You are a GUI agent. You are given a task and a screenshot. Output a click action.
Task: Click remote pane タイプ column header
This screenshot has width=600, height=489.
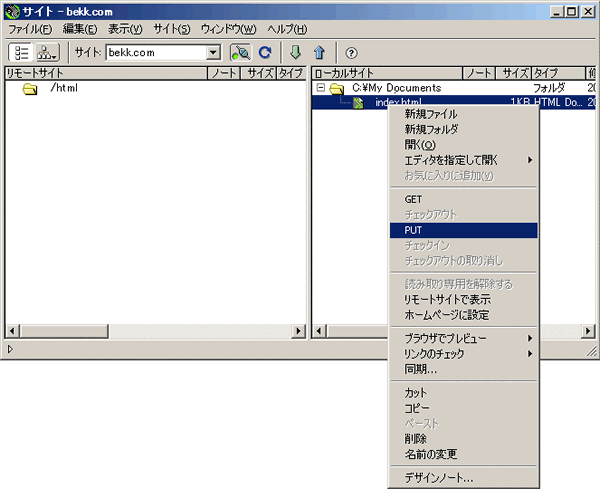[291, 73]
